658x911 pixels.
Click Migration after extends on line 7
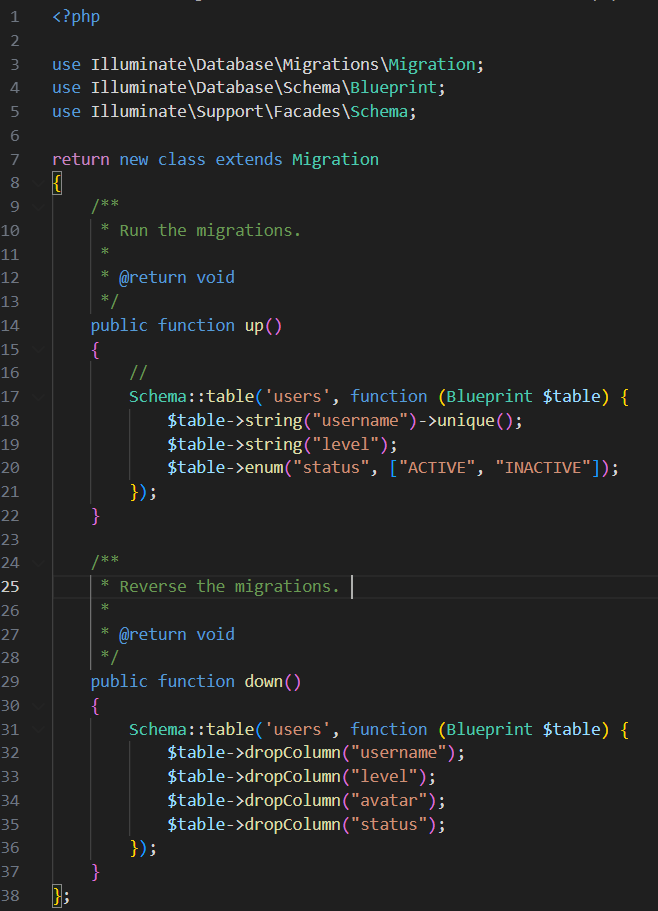pyautogui.click(x=335, y=159)
